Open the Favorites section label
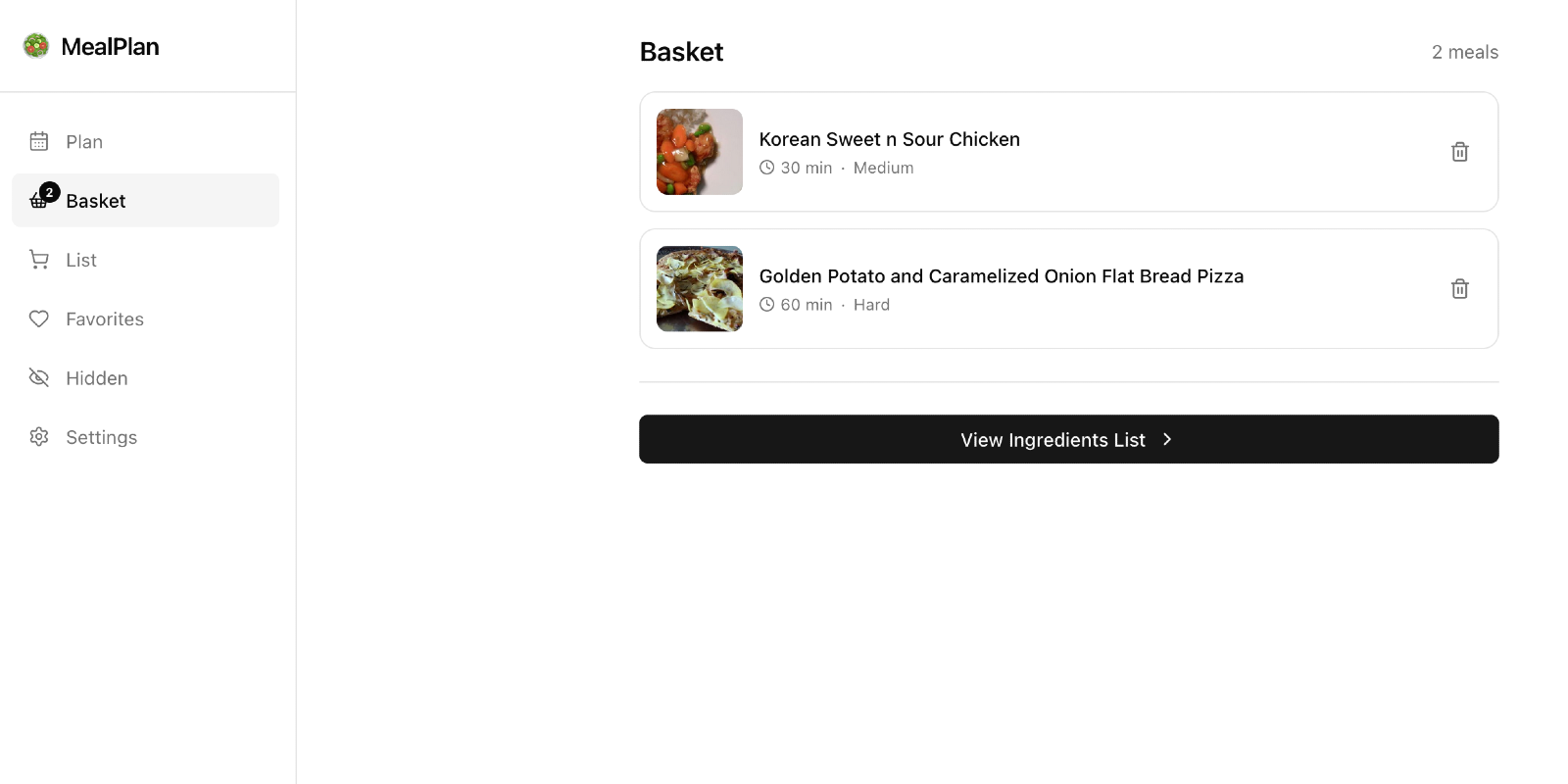Image resolution: width=1568 pixels, height=784 pixels. pos(105,318)
